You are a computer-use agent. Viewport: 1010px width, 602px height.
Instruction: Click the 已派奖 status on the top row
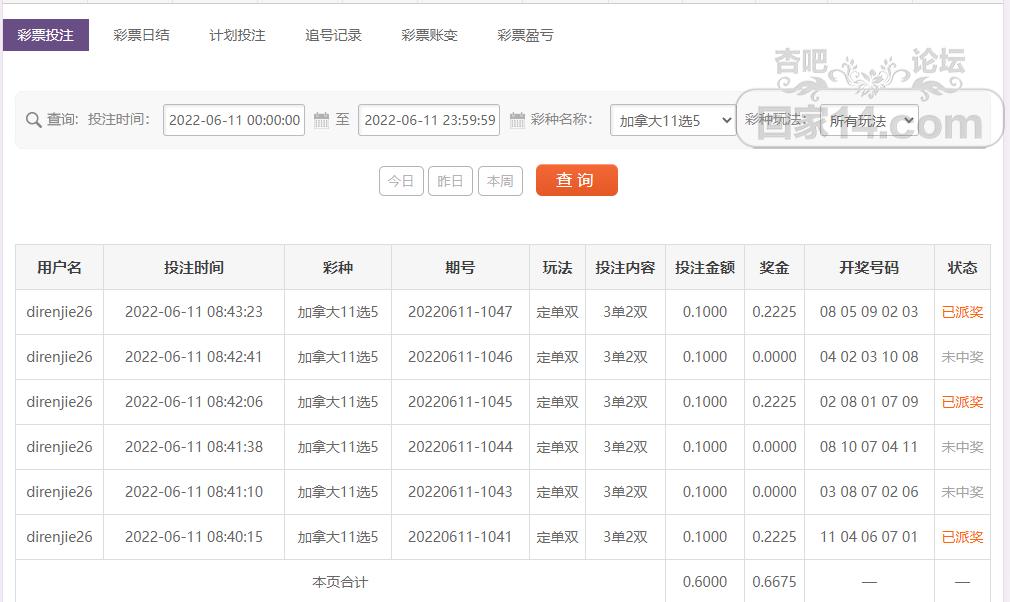tap(962, 312)
